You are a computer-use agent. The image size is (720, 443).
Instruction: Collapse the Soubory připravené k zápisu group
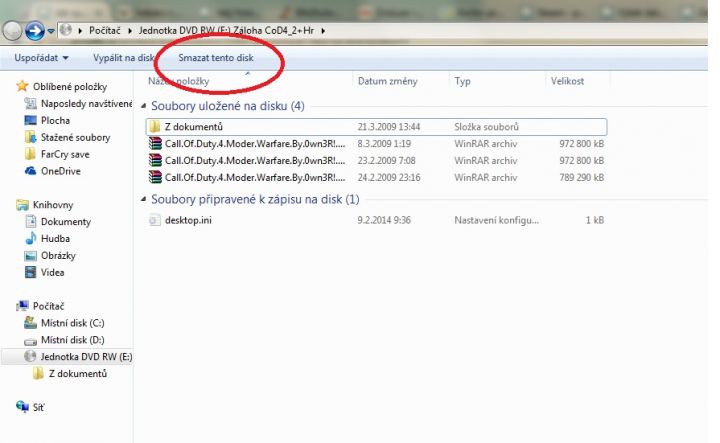coord(143,199)
